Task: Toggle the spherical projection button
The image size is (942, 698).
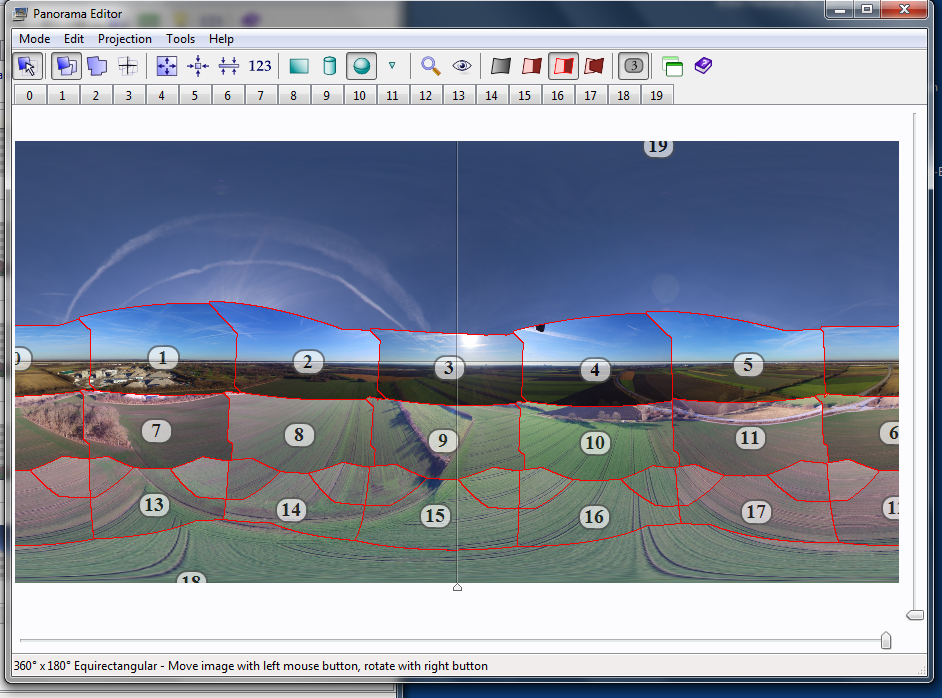Action: [x=361, y=66]
